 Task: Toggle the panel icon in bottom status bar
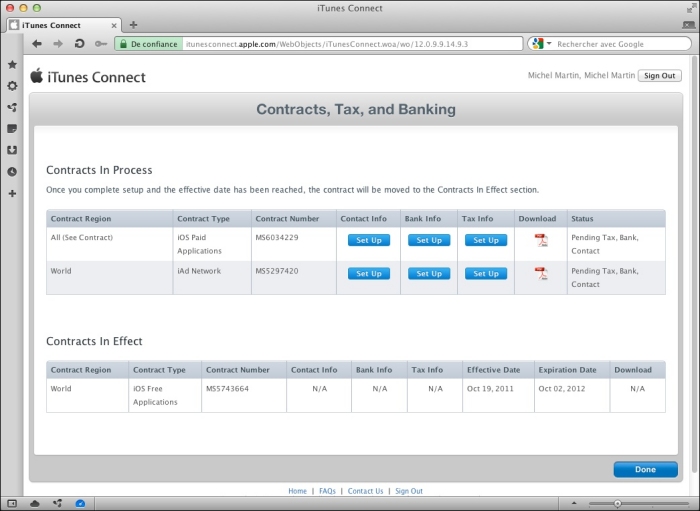coord(12,503)
